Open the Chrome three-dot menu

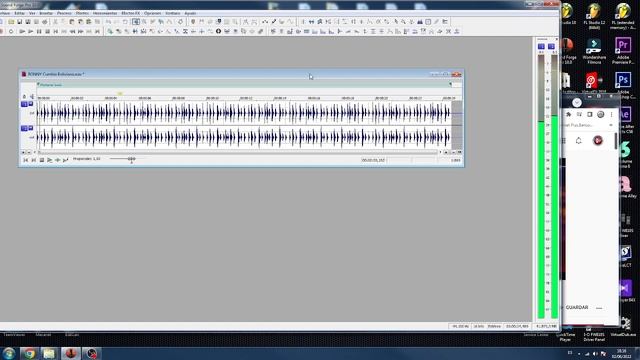point(611,115)
